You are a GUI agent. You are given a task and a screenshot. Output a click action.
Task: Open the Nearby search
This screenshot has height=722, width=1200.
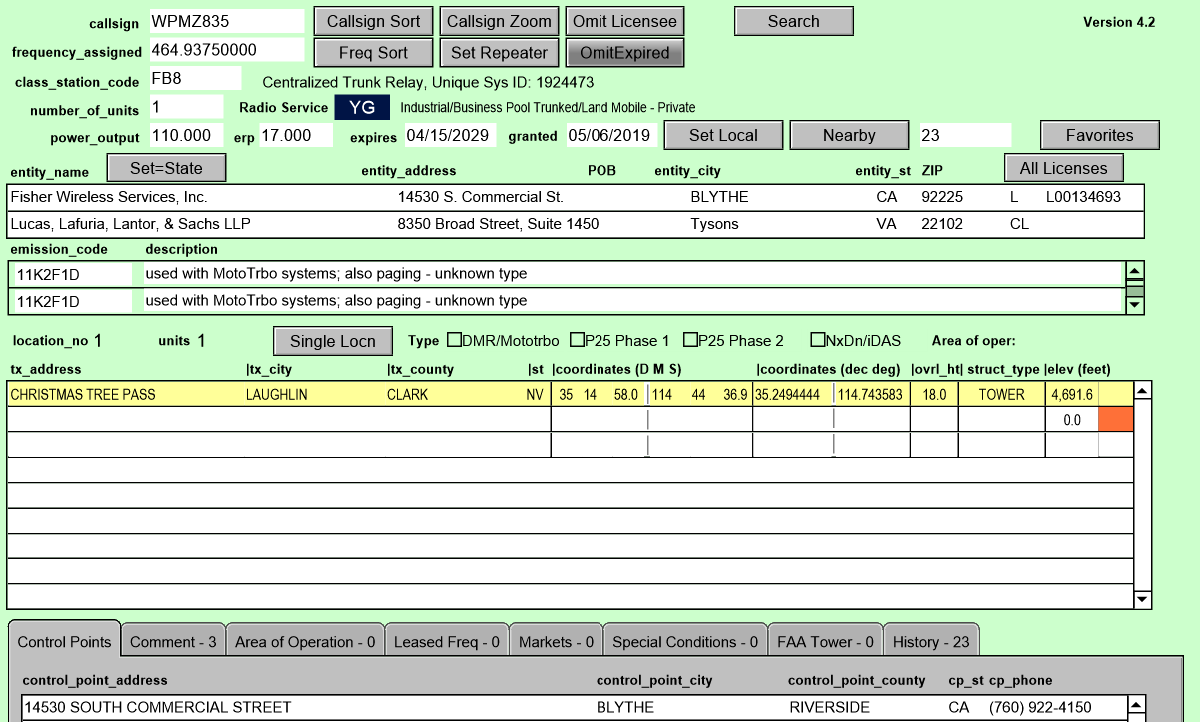pos(849,134)
